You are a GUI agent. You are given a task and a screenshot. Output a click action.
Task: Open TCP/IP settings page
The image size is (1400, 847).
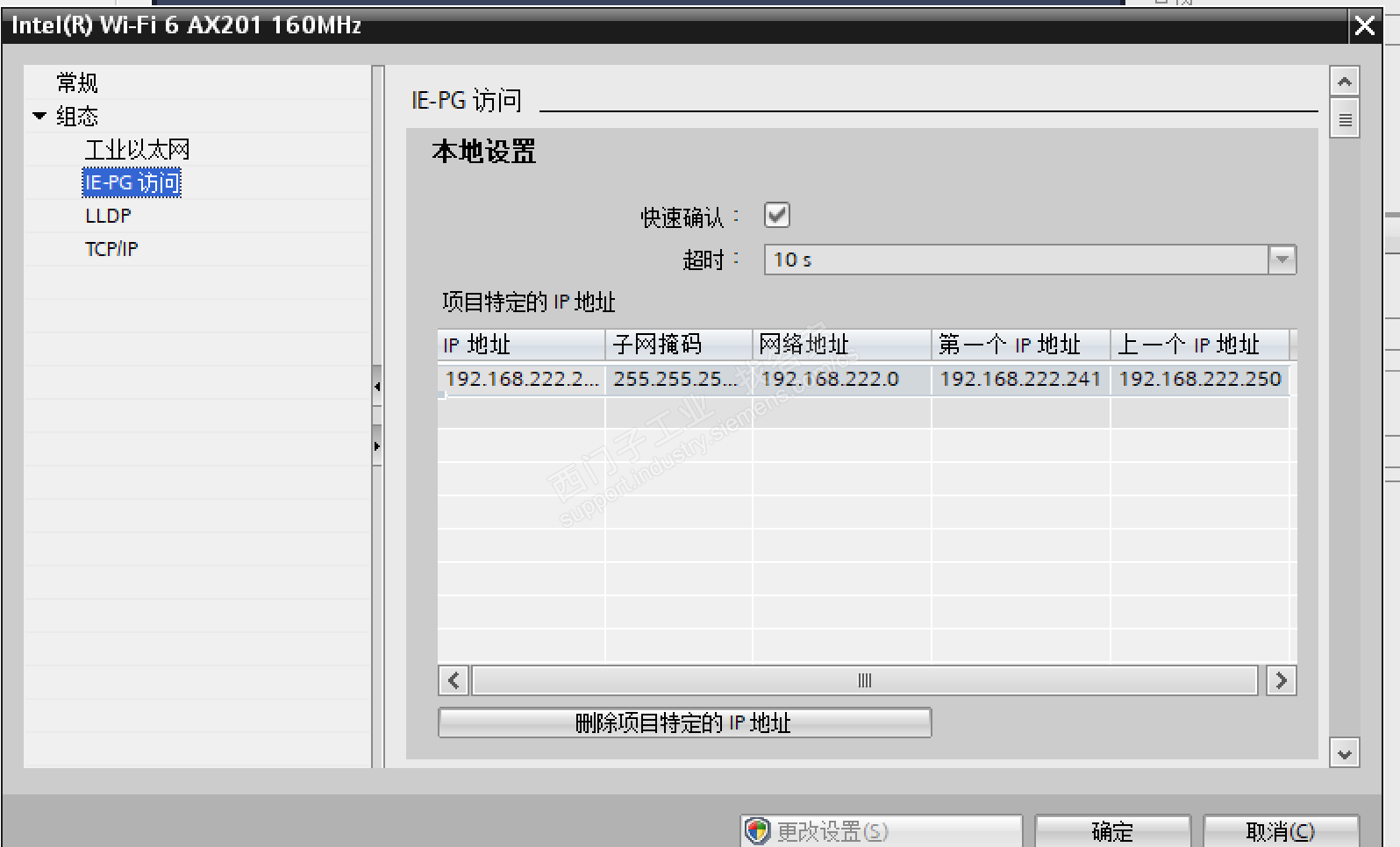111,249
